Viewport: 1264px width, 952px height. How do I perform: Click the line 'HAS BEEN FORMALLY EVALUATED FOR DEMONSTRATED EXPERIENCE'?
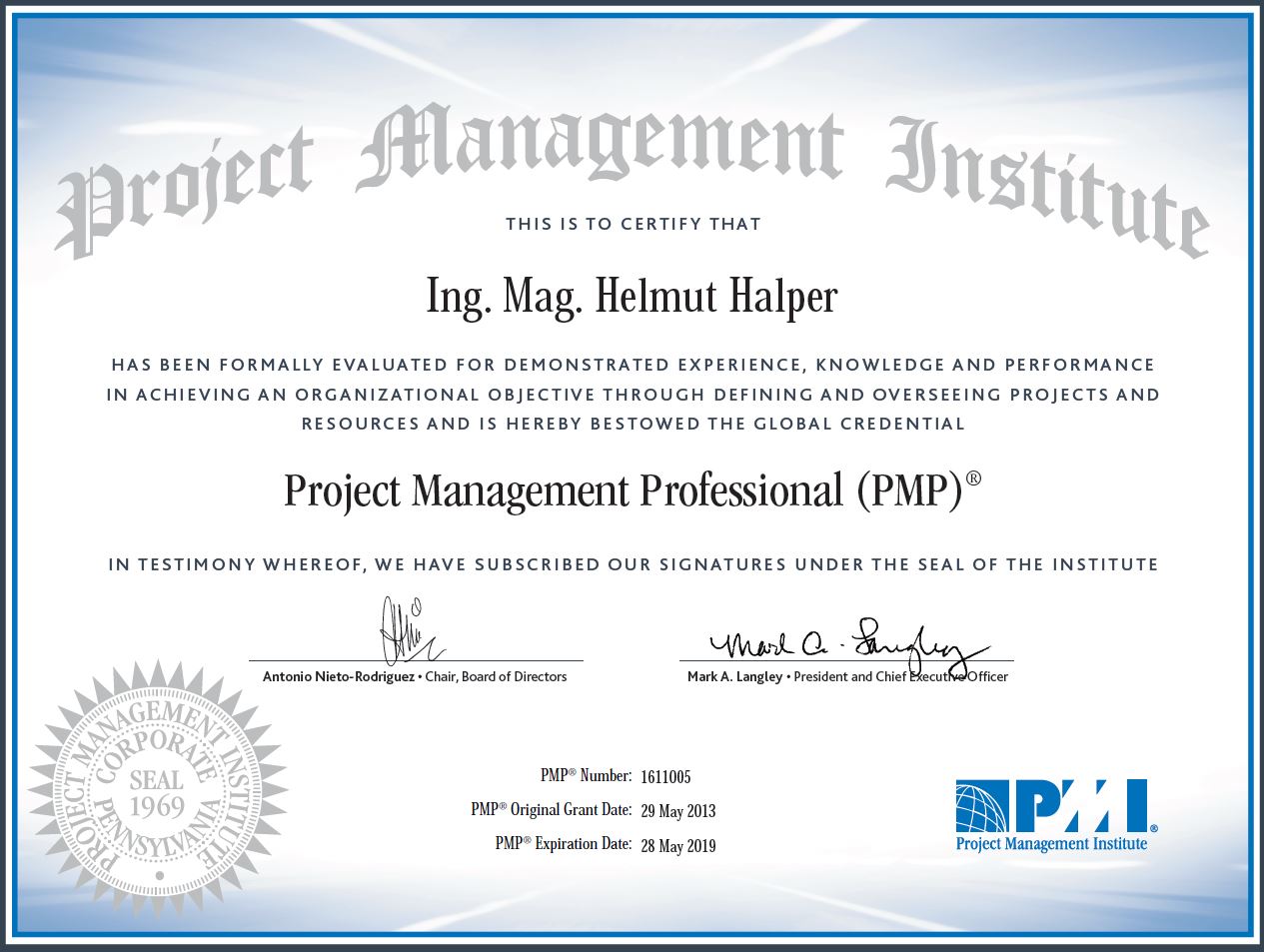pyautogui.click(x=632, y=365)
